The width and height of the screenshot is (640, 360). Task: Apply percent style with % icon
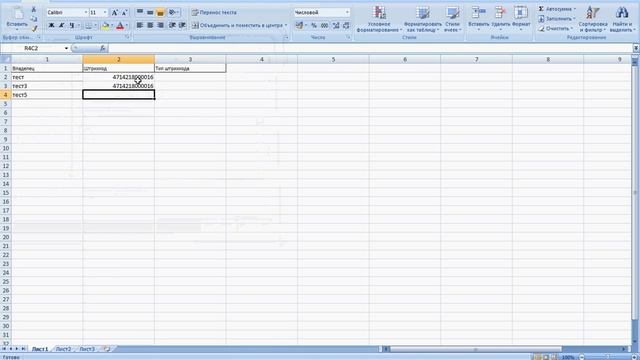(314, 26)
